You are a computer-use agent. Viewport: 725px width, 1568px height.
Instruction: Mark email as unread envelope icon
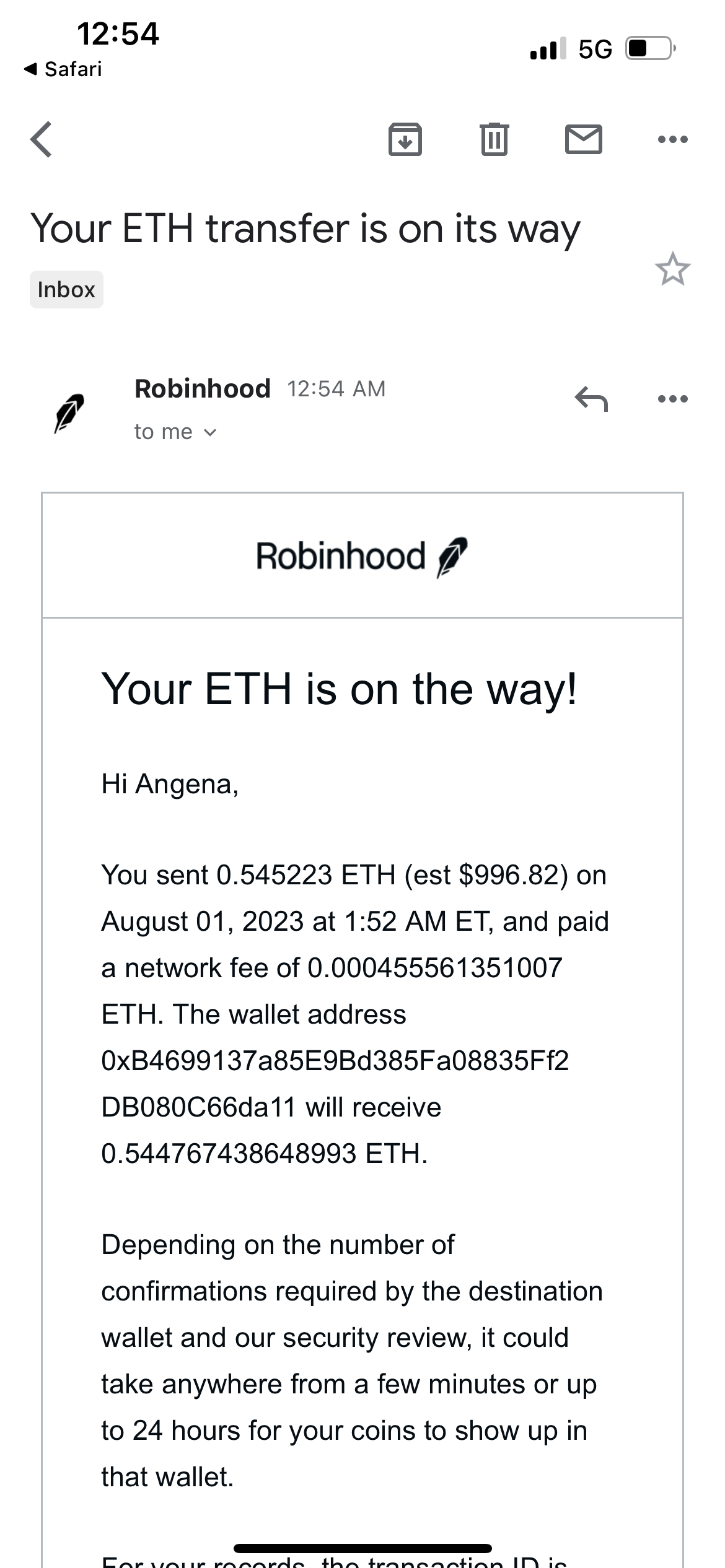(583, 139)
